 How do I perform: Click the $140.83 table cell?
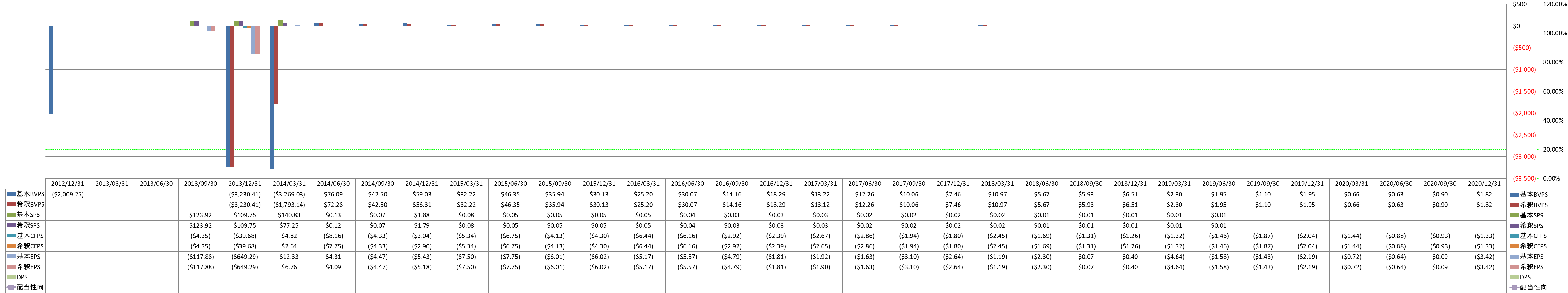coord(289,215)
